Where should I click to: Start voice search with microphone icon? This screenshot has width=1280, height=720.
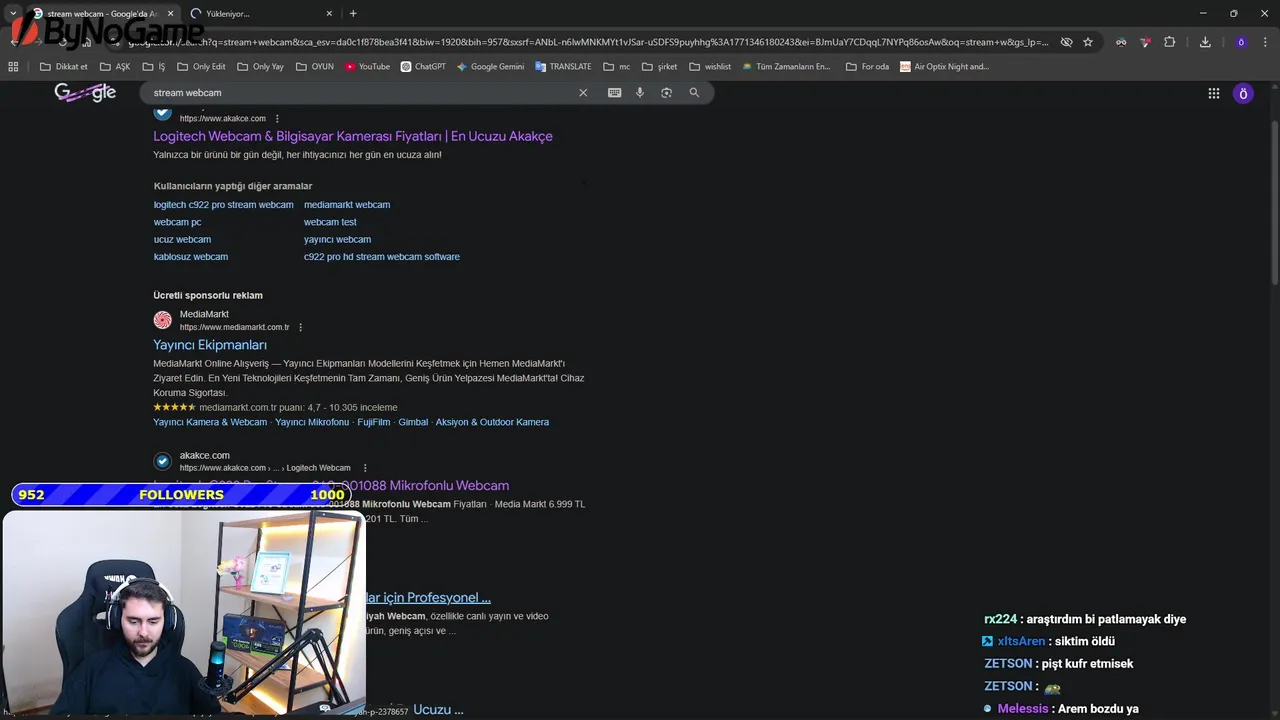pos(640,93)
